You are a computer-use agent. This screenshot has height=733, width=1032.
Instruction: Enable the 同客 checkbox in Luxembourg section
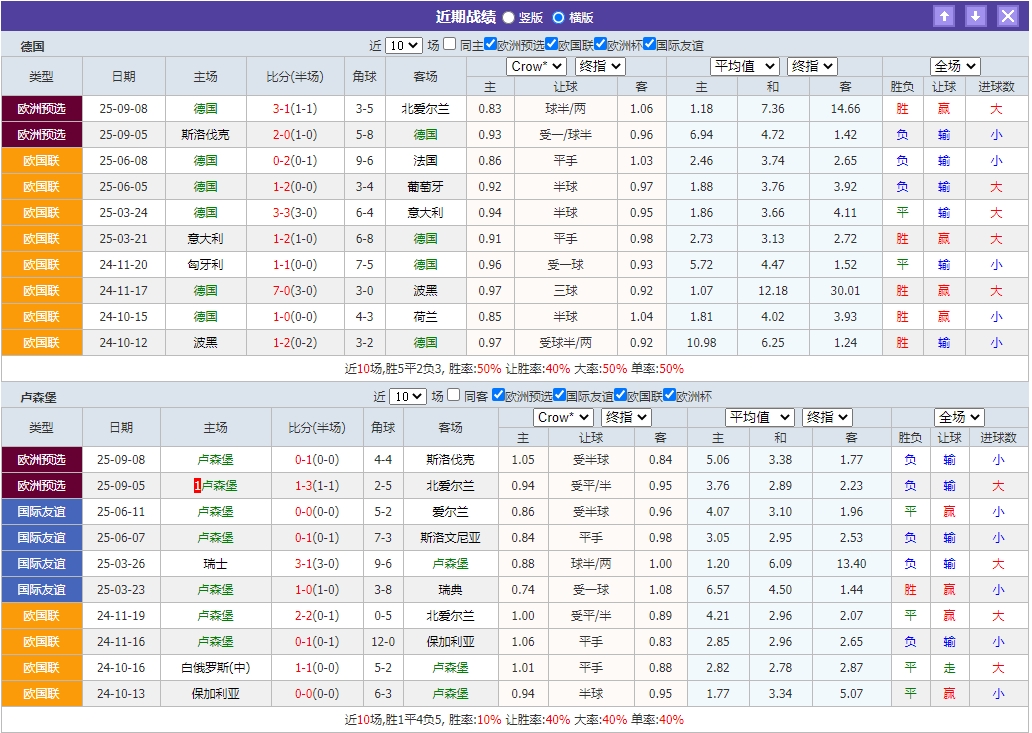pyautogui.click(x=453, y=396)
